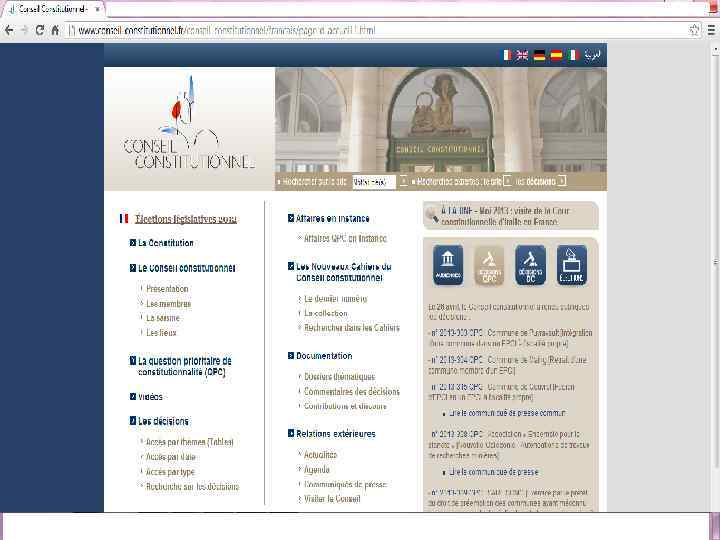Open La question prioritaire de constitutionnalité

click(185, 366)
